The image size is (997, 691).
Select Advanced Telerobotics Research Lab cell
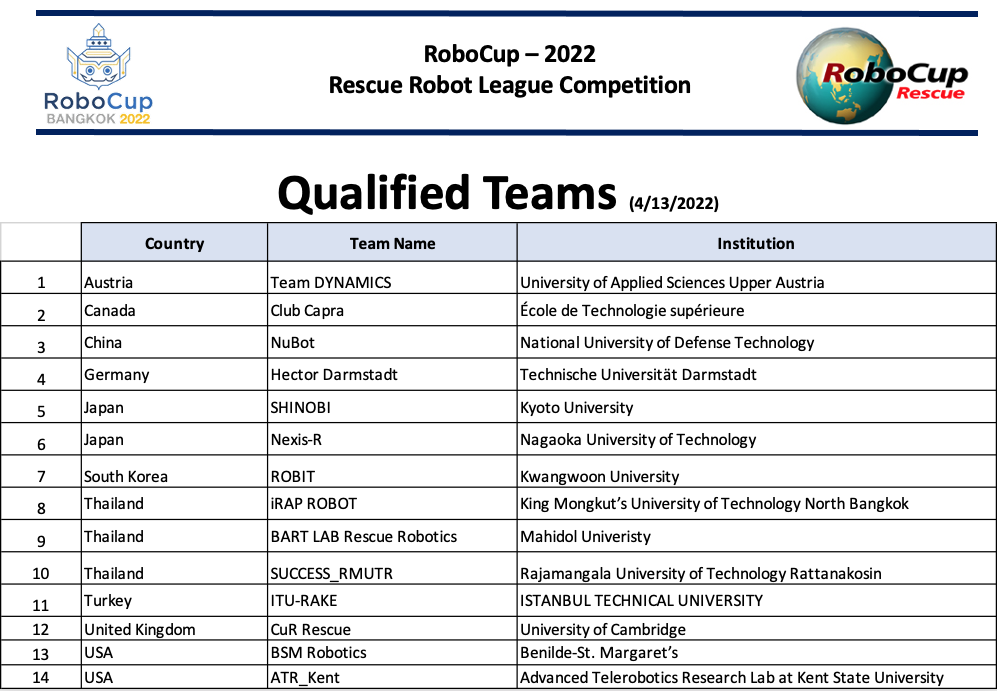pos(756,677)
